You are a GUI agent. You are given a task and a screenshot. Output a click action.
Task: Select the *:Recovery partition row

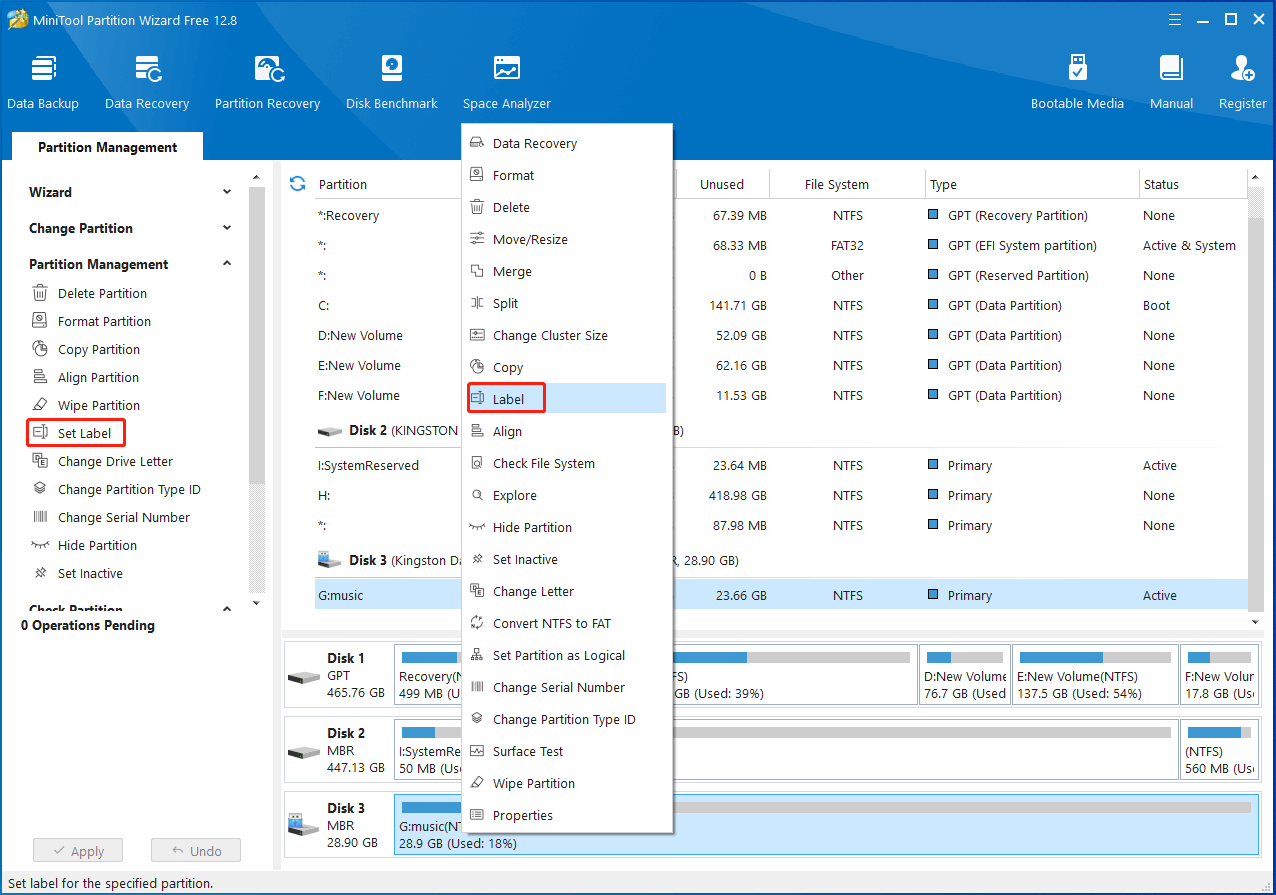[x=782, y=215]
